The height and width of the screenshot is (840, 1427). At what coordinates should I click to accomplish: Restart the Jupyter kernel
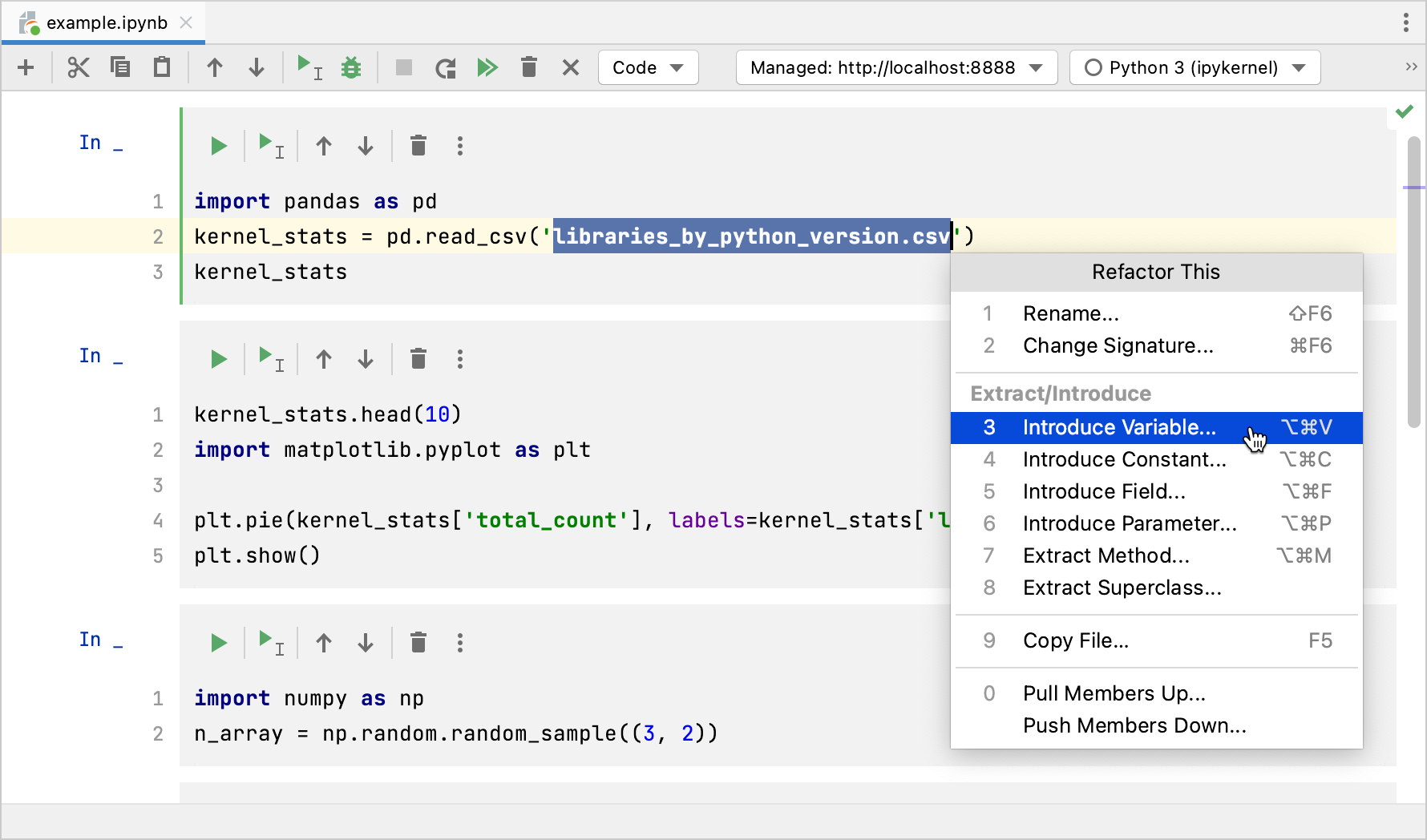pos(446,67)
